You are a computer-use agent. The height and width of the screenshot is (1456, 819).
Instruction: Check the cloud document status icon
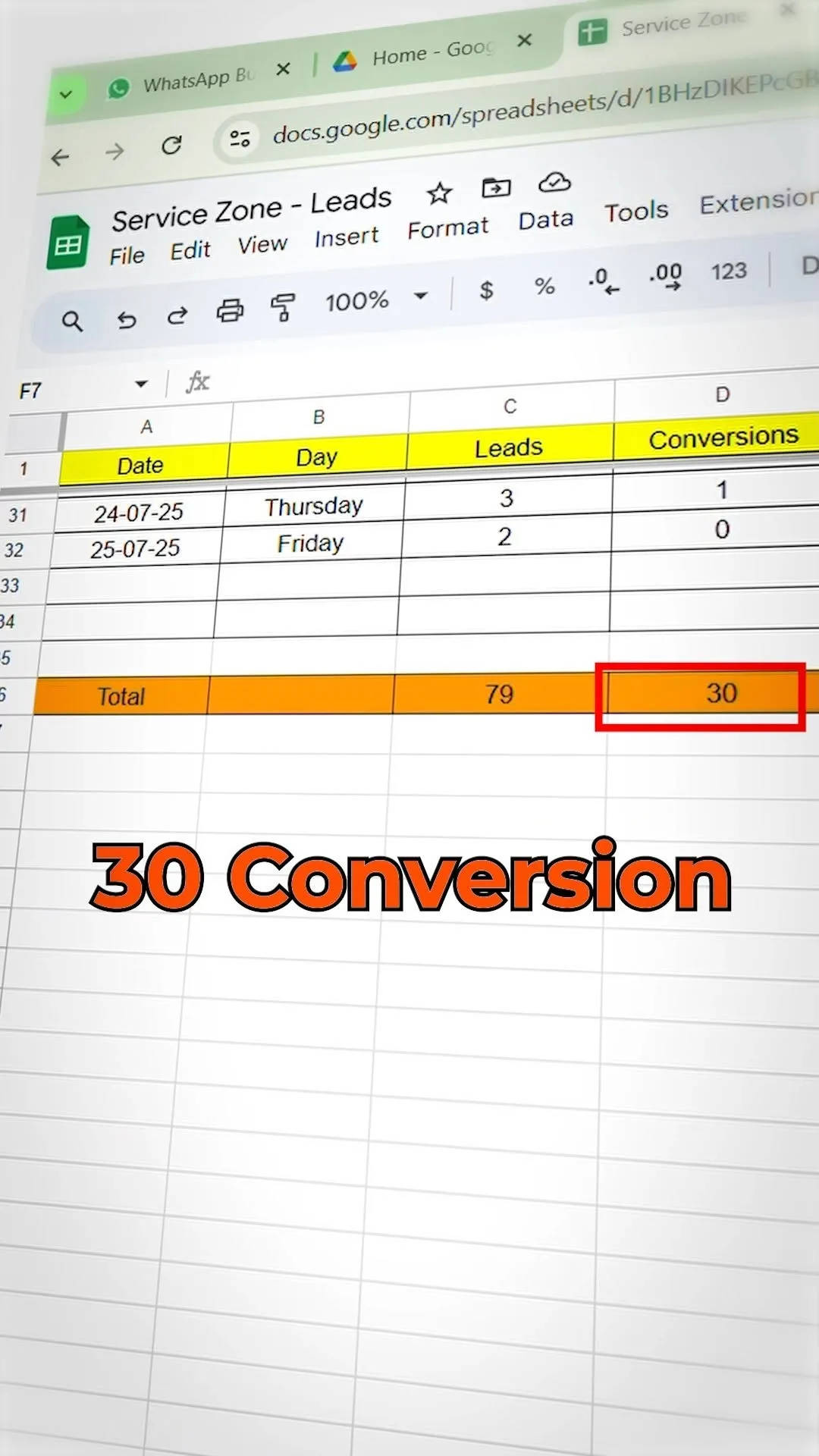pyautogui.click(x=554, y=182)
